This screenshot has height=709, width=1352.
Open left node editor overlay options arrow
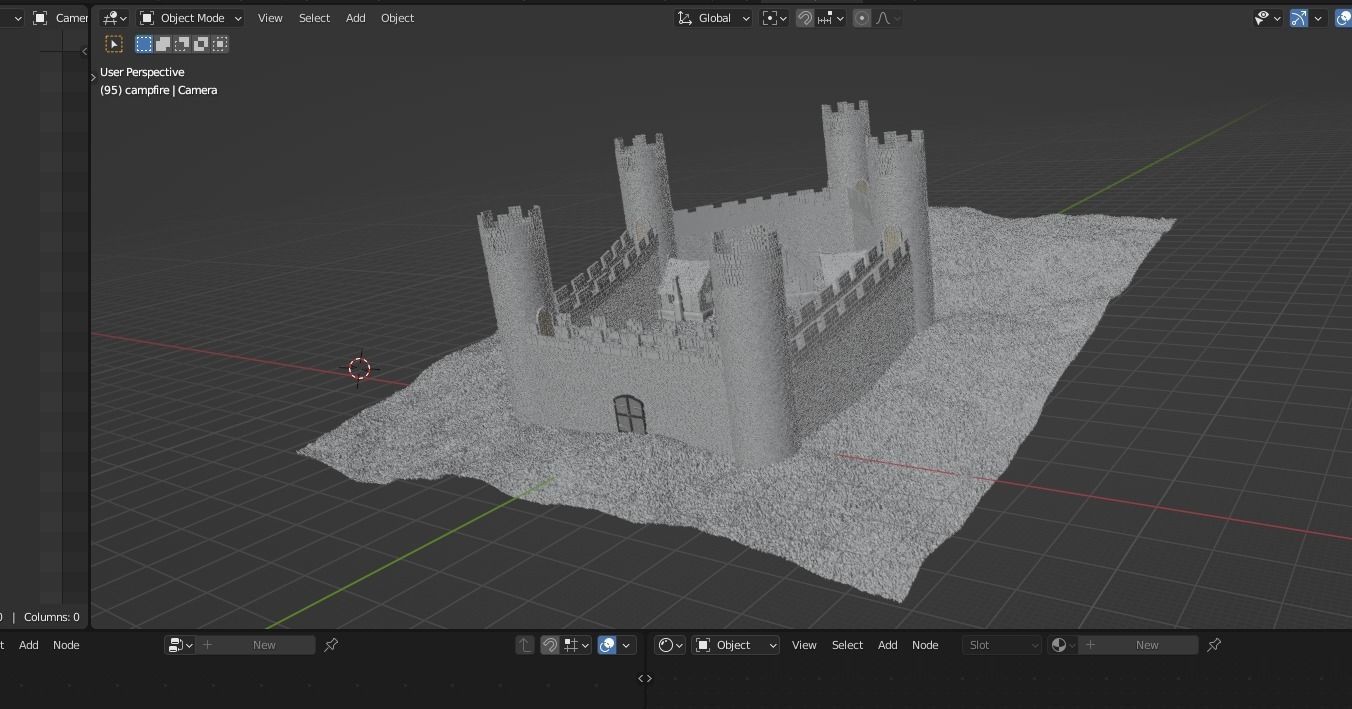pos(627,645)
